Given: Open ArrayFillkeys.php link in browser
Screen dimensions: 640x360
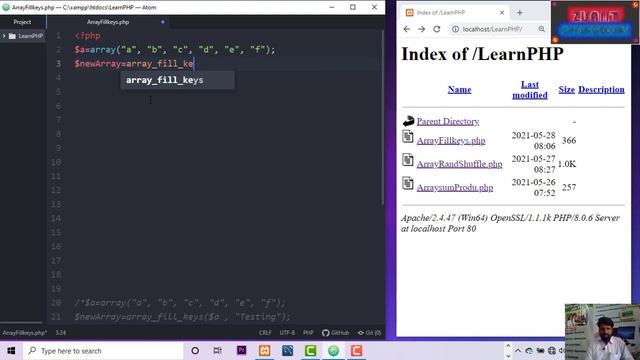Looking at the screenshot, I should [451, 140].
